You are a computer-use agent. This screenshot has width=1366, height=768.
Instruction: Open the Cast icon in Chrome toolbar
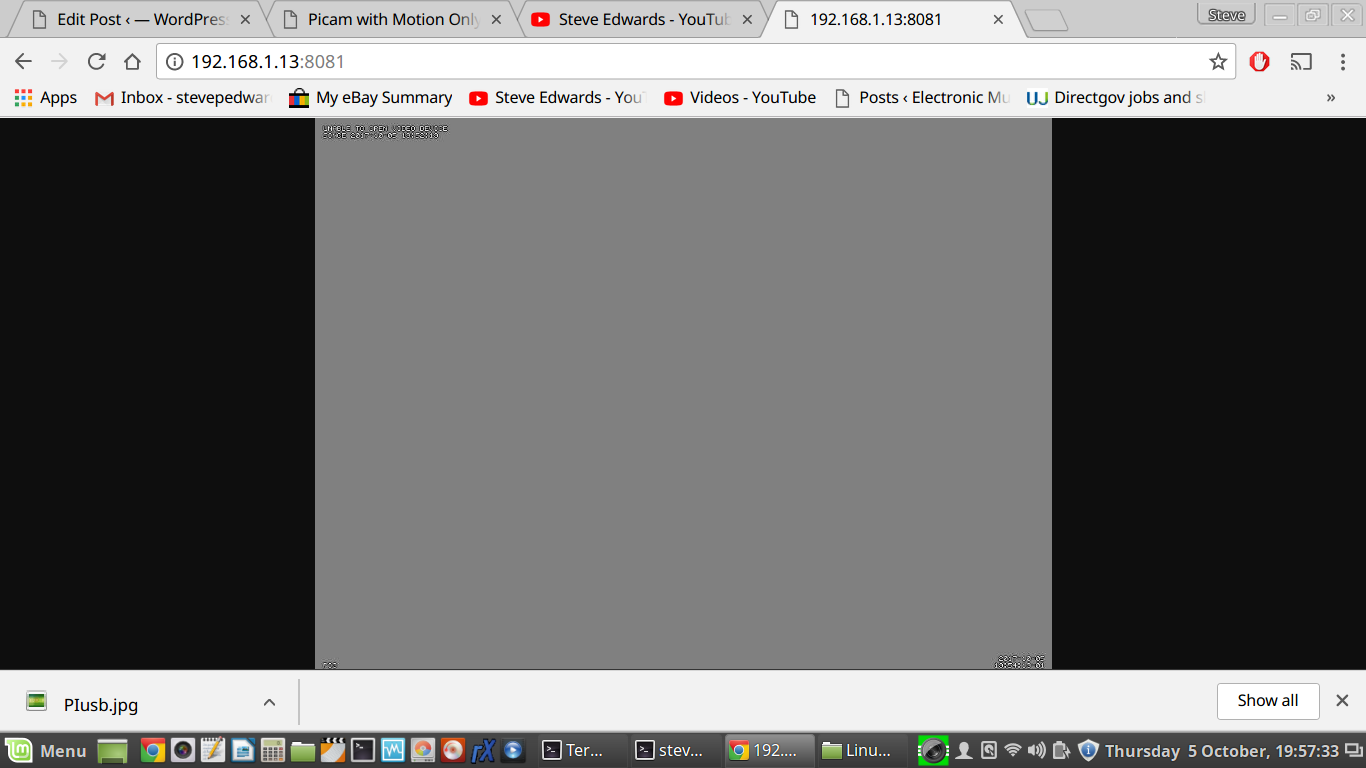(x=1300, y=62)
